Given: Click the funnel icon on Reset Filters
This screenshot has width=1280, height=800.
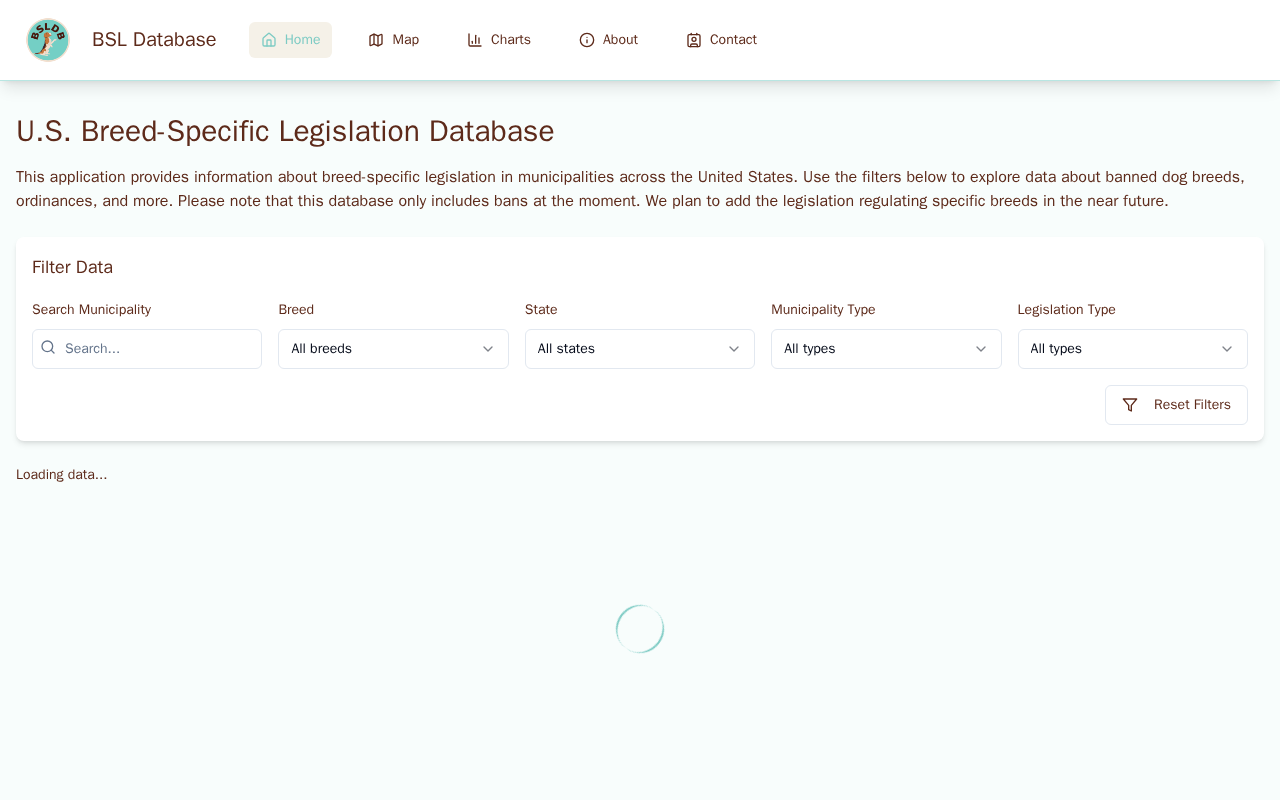Looking at the screenshot, I should [1130, 405].
